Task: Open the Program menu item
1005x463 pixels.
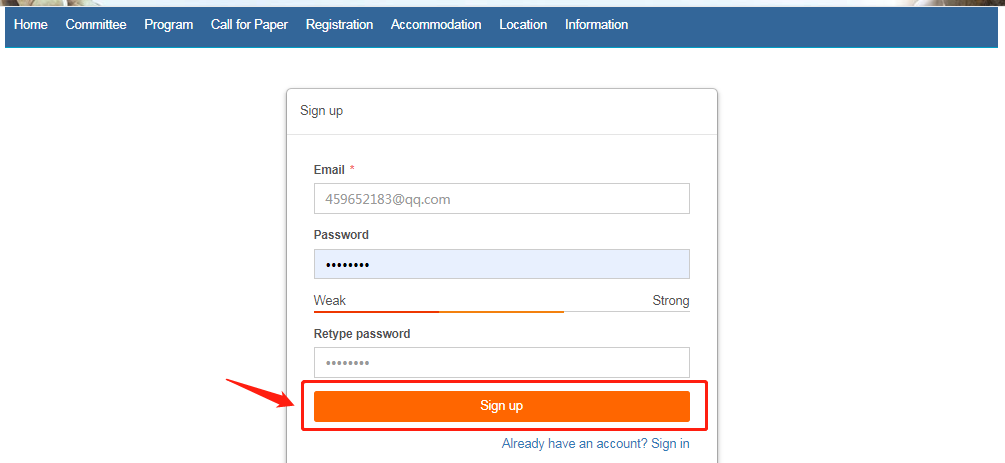Action: click(168, 24)
